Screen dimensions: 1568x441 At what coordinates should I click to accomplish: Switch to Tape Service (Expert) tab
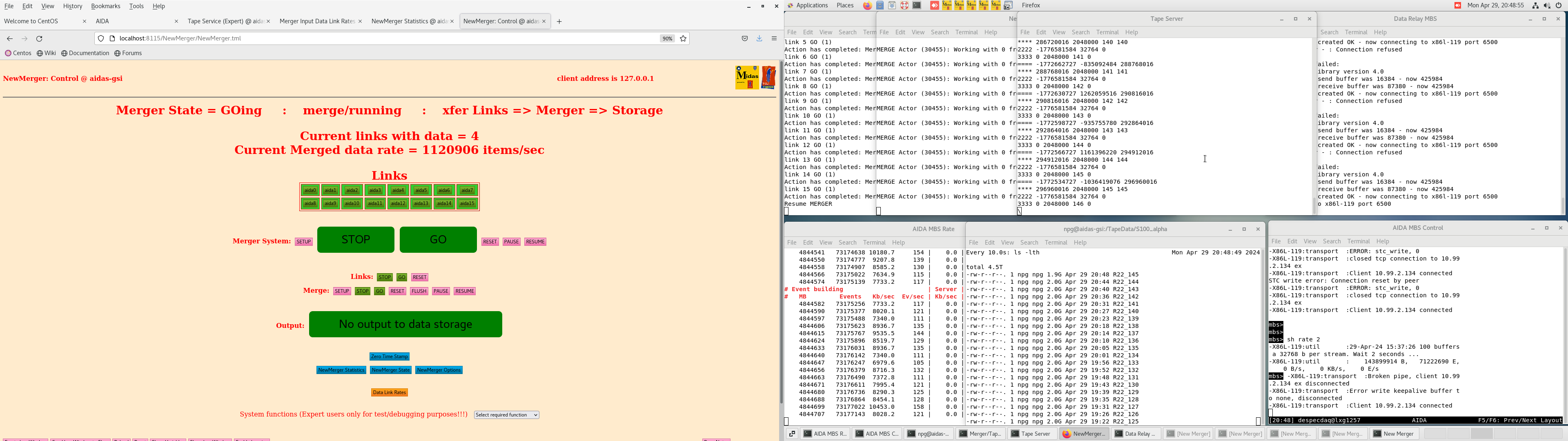[x=229, y=21]
